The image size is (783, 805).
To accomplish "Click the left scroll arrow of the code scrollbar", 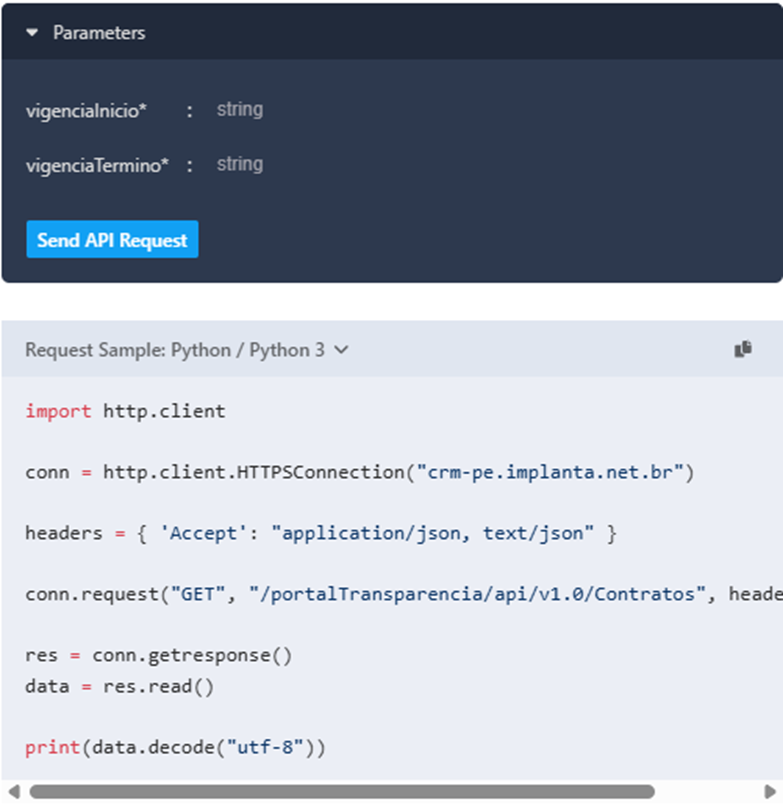I will tap(12, 792).
